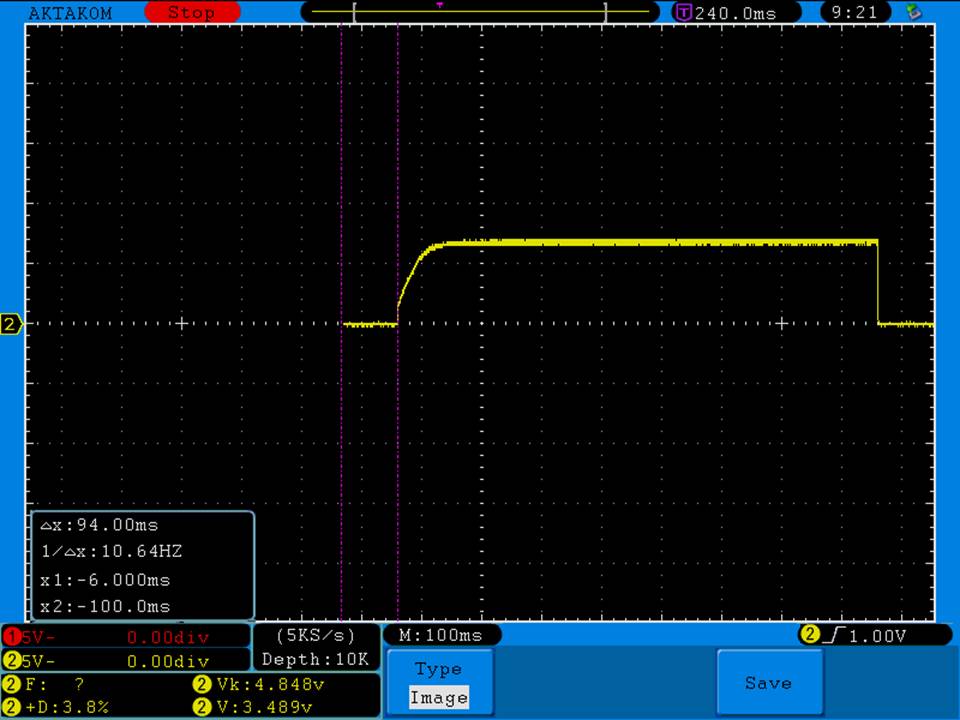
Task: Click the pink trigger position marker at top
Action: pyautogui.click(x=440, y=5)
